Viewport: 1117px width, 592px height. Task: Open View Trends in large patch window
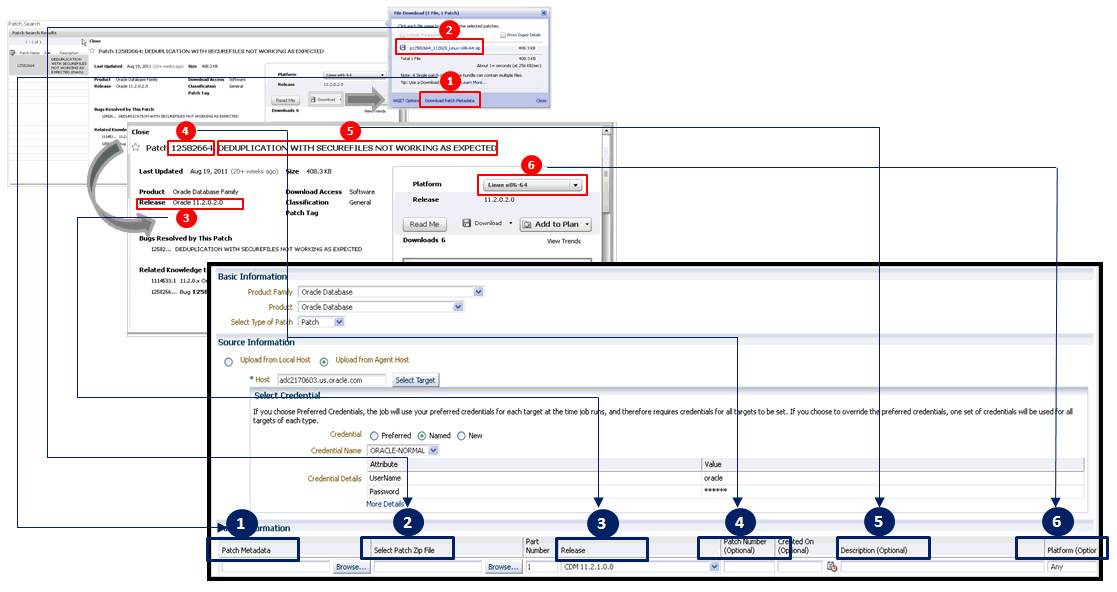563,241
